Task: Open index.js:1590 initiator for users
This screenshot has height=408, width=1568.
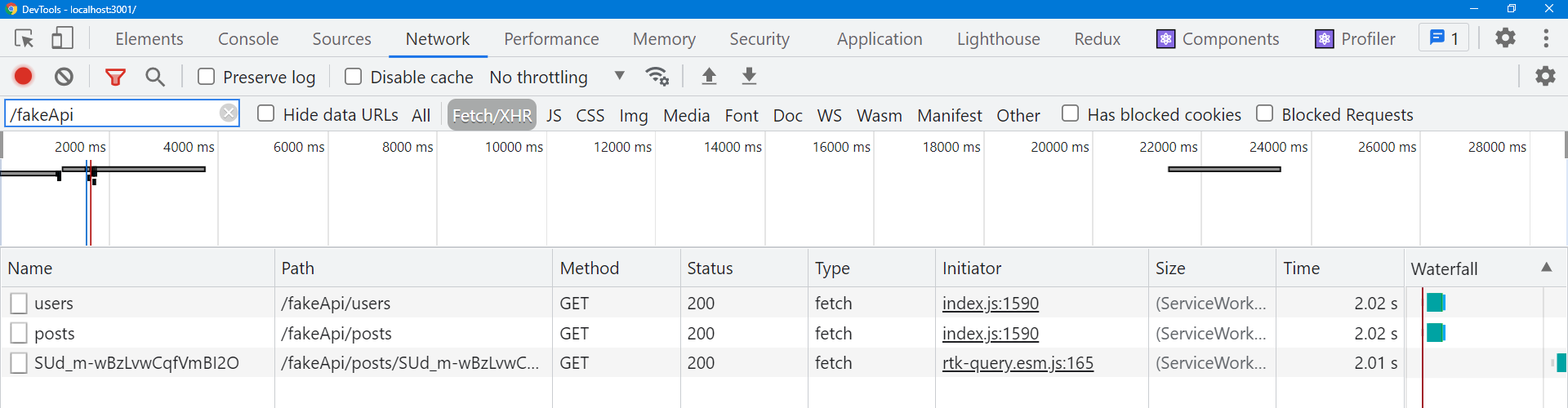Action: 990,304
